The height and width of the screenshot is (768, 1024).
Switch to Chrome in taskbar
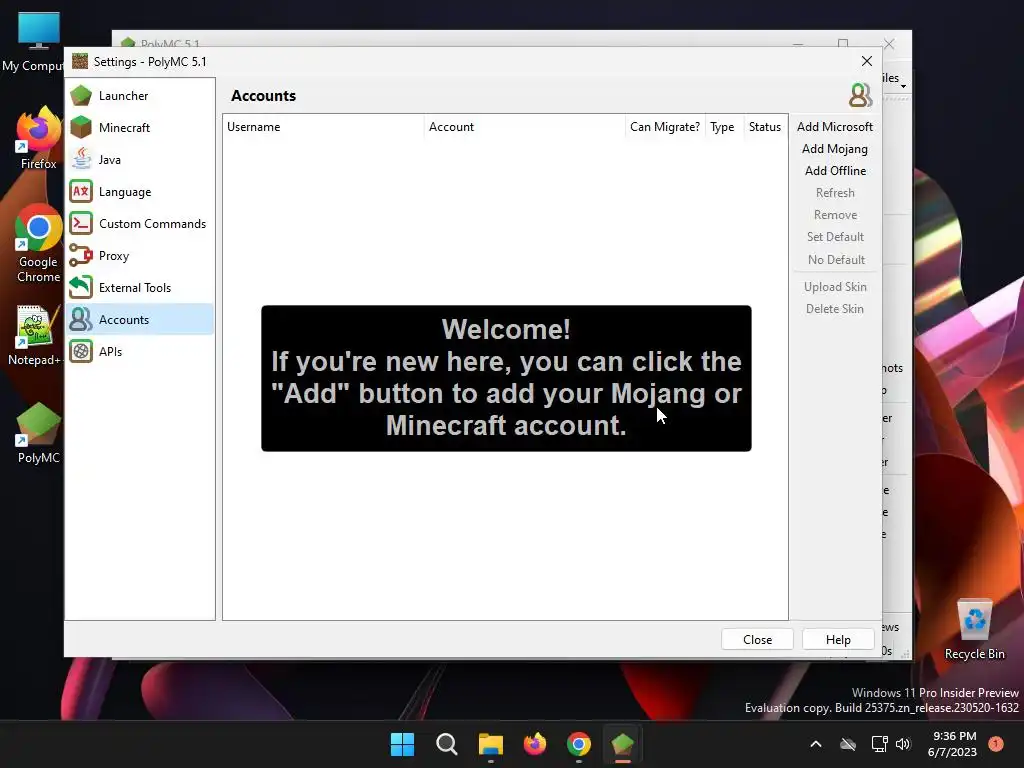click(579, 744)
